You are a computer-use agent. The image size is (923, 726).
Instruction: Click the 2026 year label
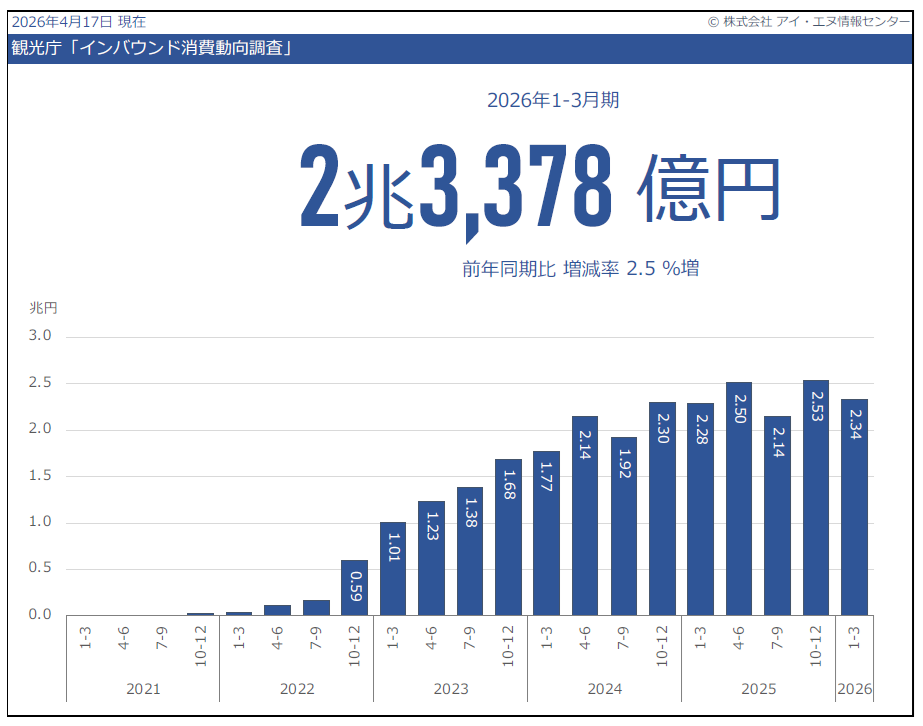coord(856,688)
